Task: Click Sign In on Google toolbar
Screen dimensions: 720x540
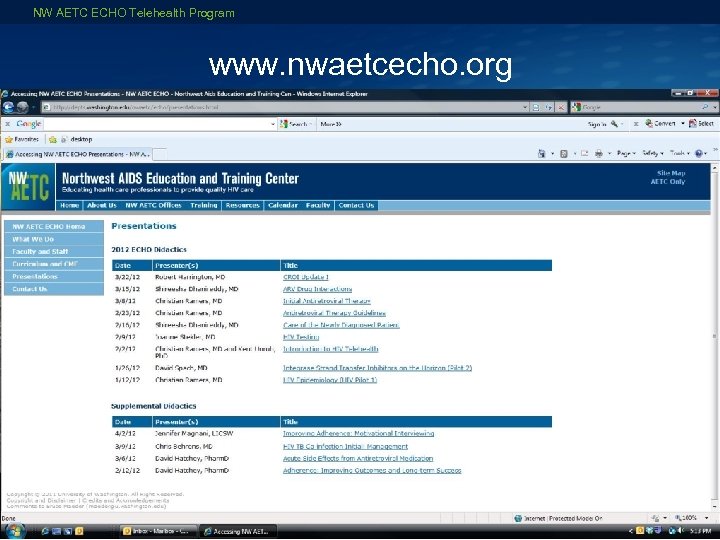Action: click(597, 124)
